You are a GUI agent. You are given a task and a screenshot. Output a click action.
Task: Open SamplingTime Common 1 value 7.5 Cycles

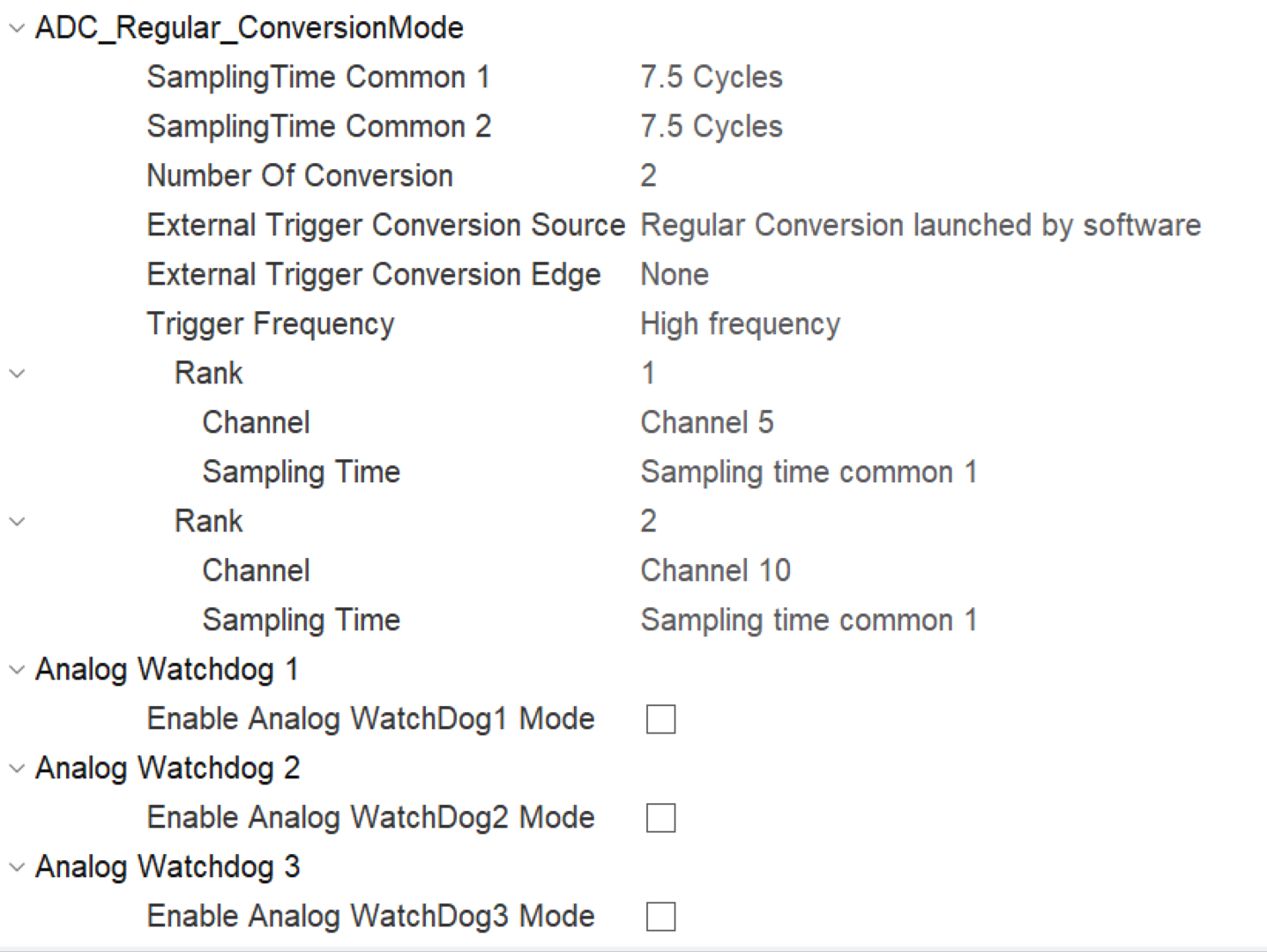711,78
